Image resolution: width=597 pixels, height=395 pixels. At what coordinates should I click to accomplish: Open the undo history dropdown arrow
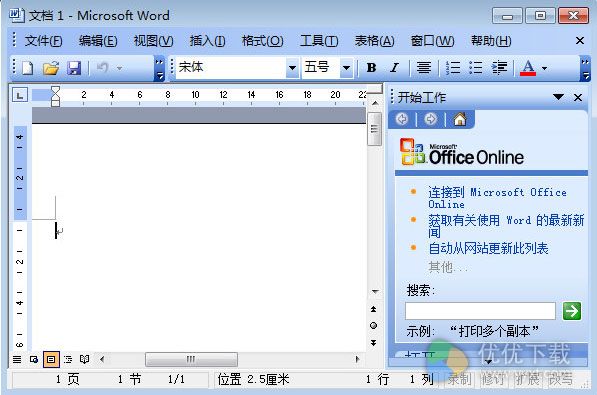click(x=119, y=69)
